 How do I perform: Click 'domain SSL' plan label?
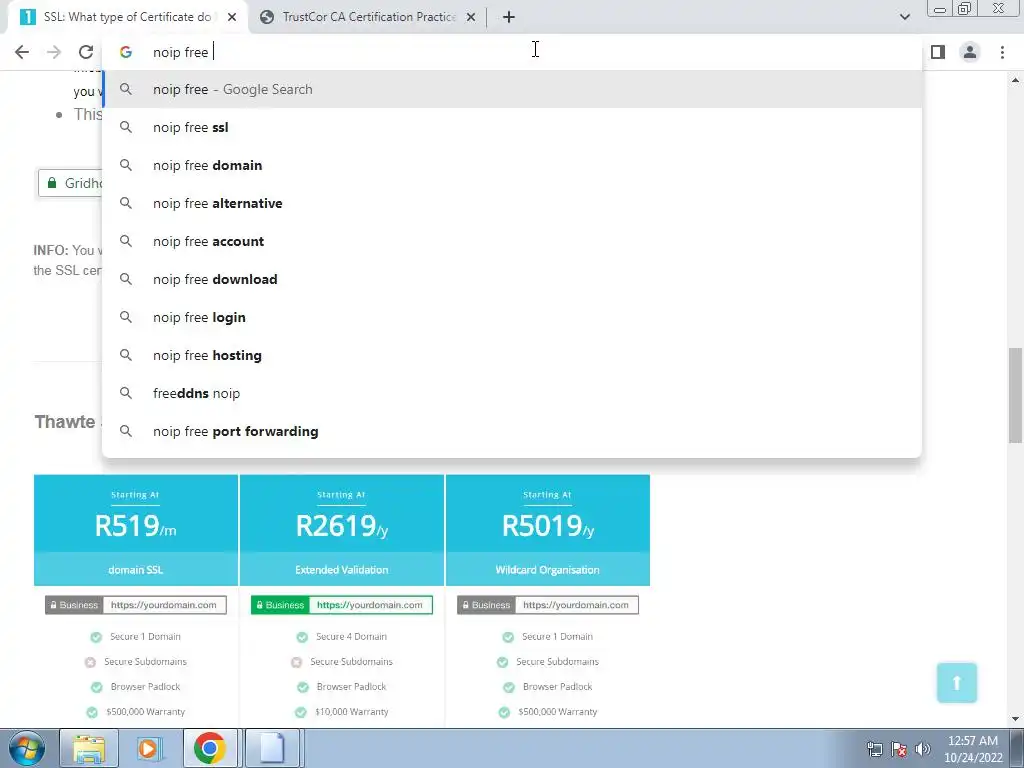136,569
